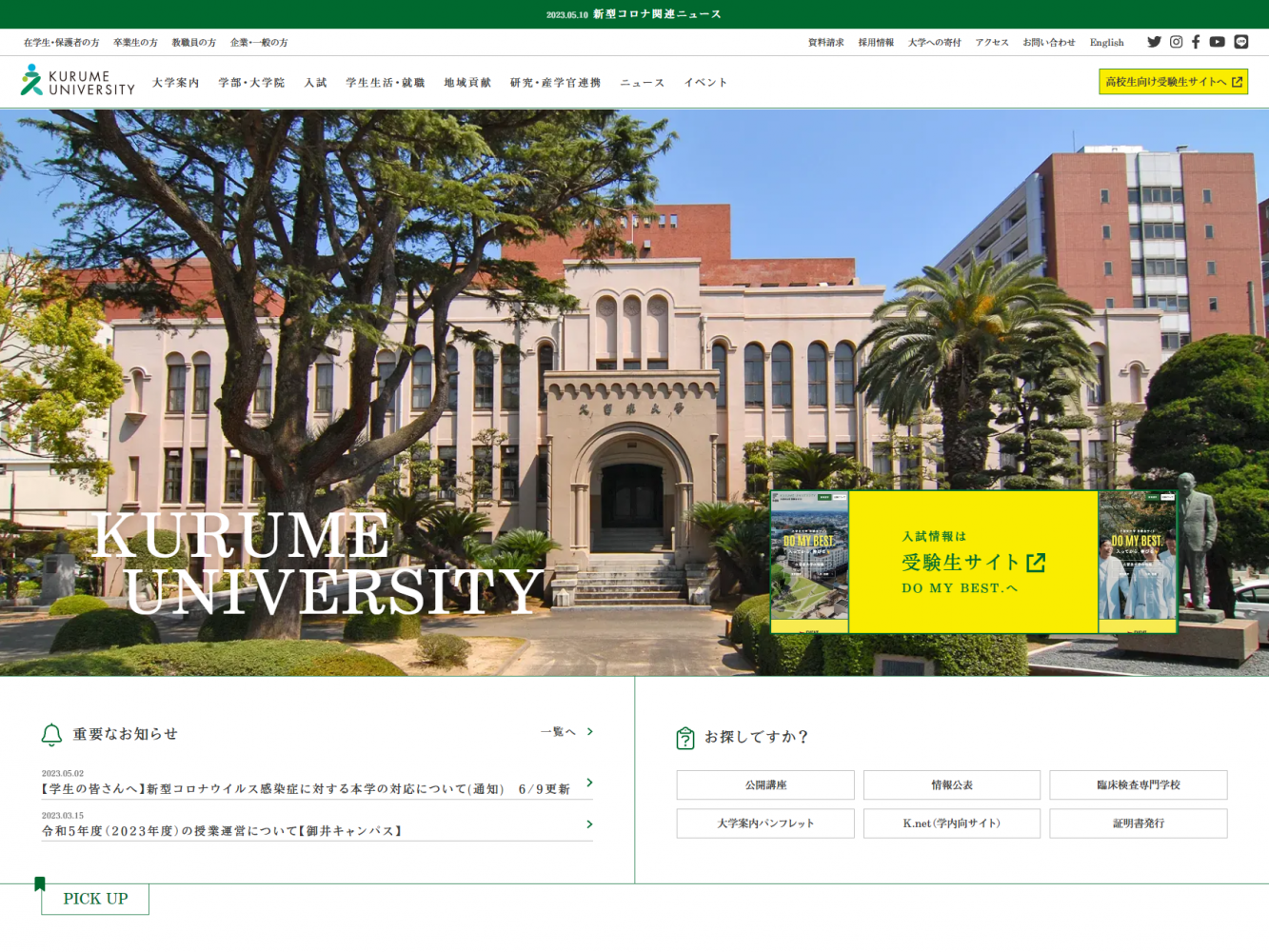
Task: Open the お問い合わせ link
Action: pos(1049,43)
